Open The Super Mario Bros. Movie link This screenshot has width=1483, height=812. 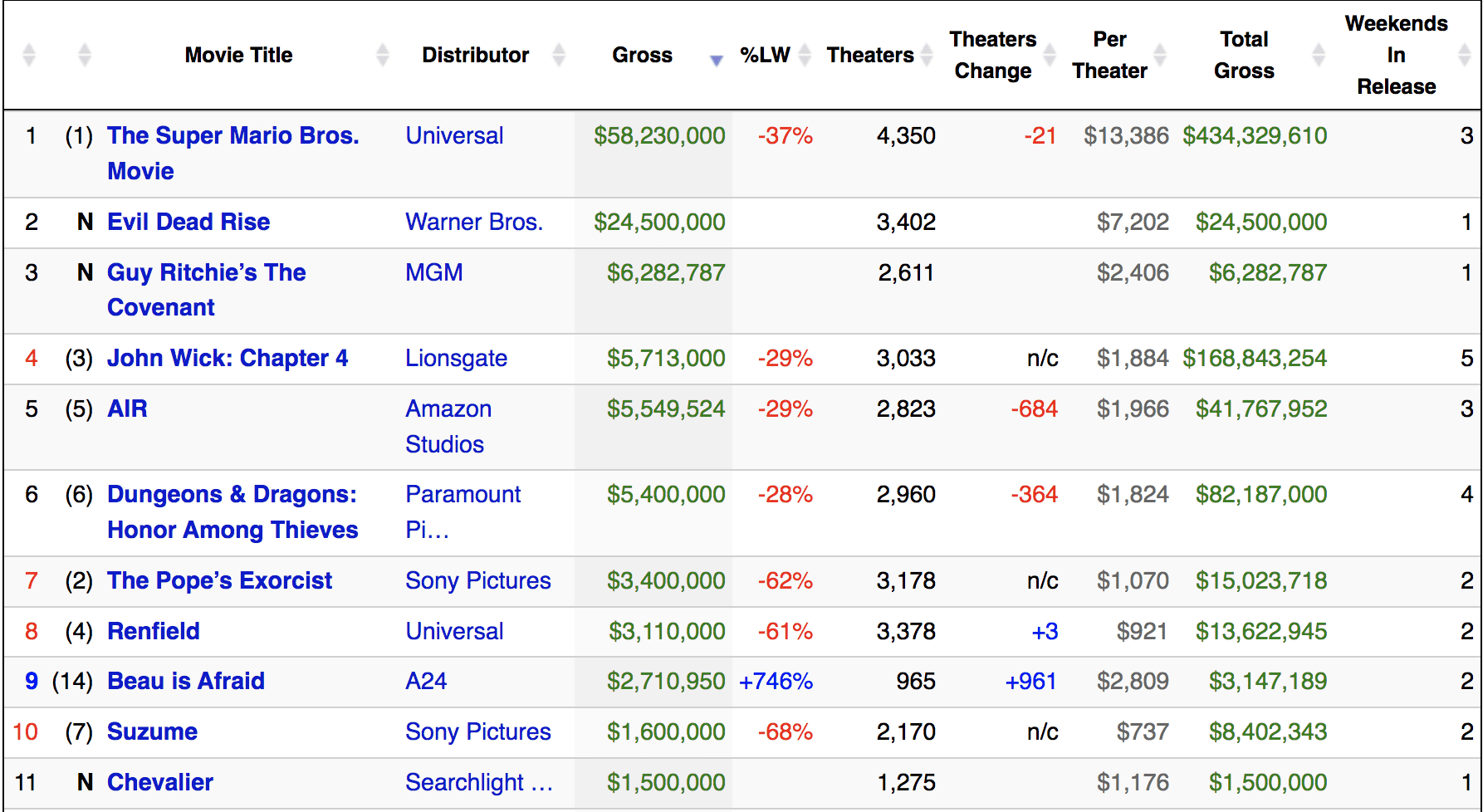pyautogui.click(x=233, y=153)
